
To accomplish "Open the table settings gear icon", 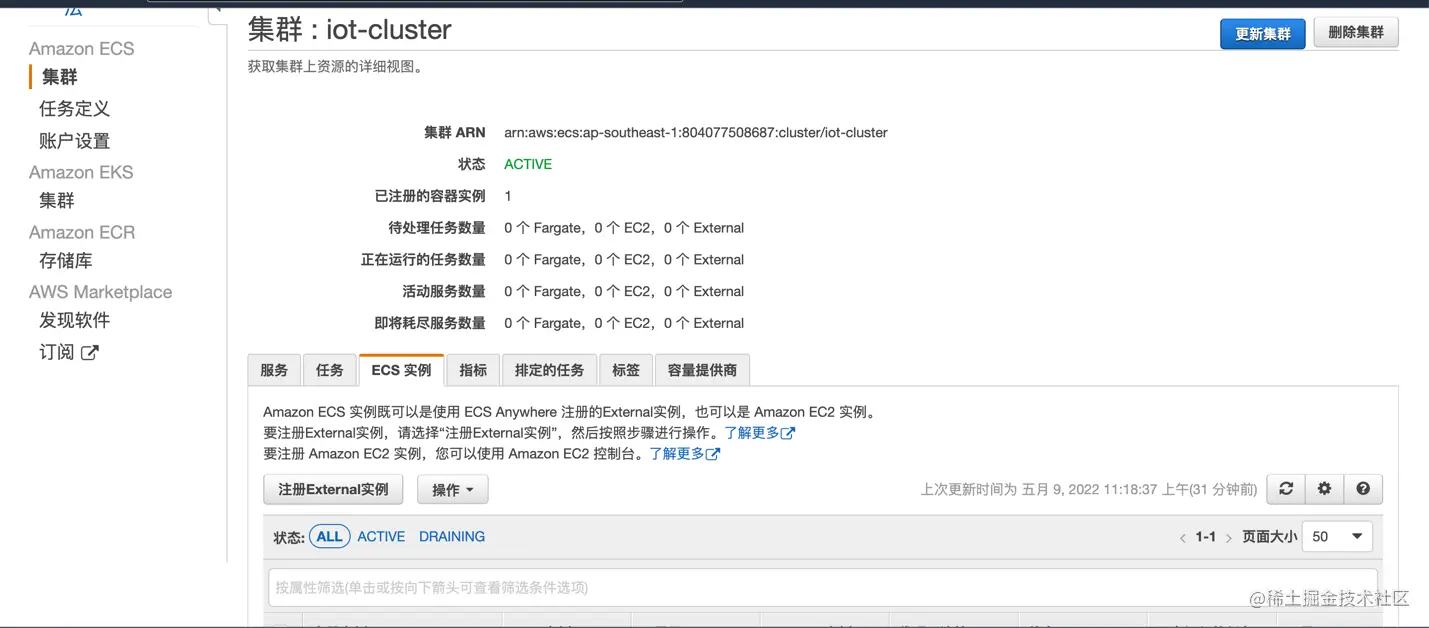I will [1324, 489].
